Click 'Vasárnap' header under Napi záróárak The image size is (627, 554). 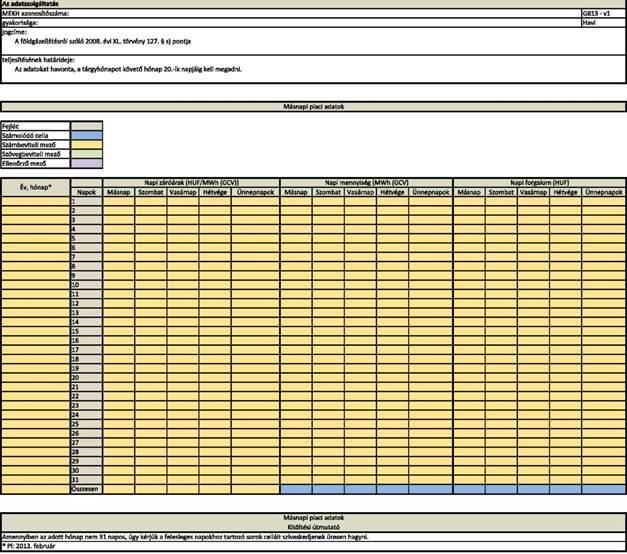[183, 192]
